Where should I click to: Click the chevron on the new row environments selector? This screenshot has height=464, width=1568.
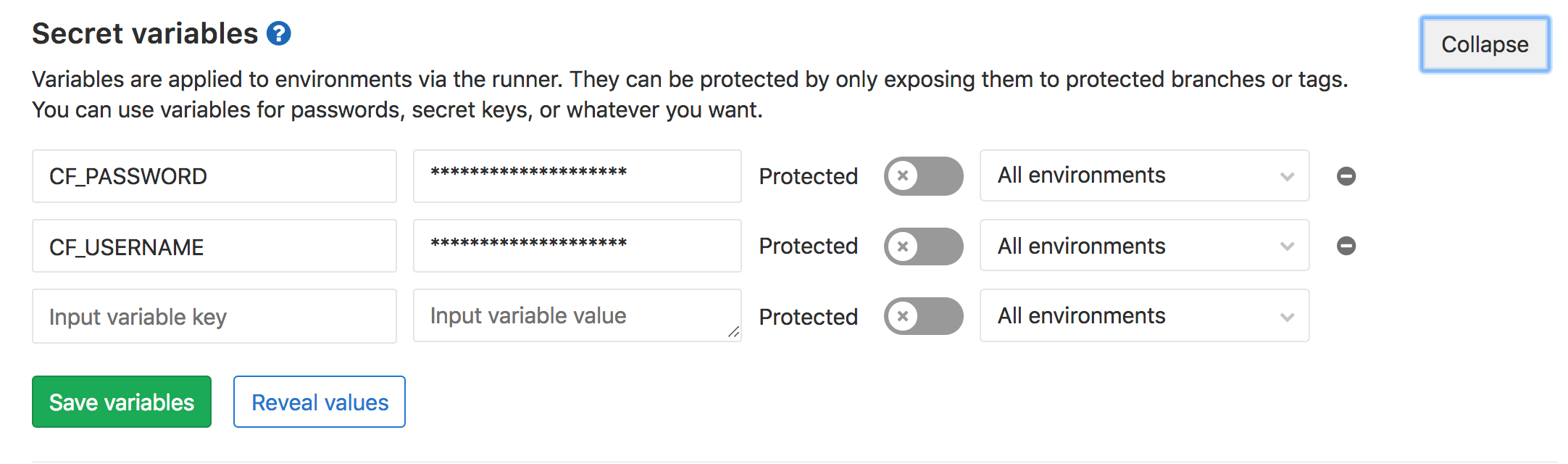point(1286,316)
